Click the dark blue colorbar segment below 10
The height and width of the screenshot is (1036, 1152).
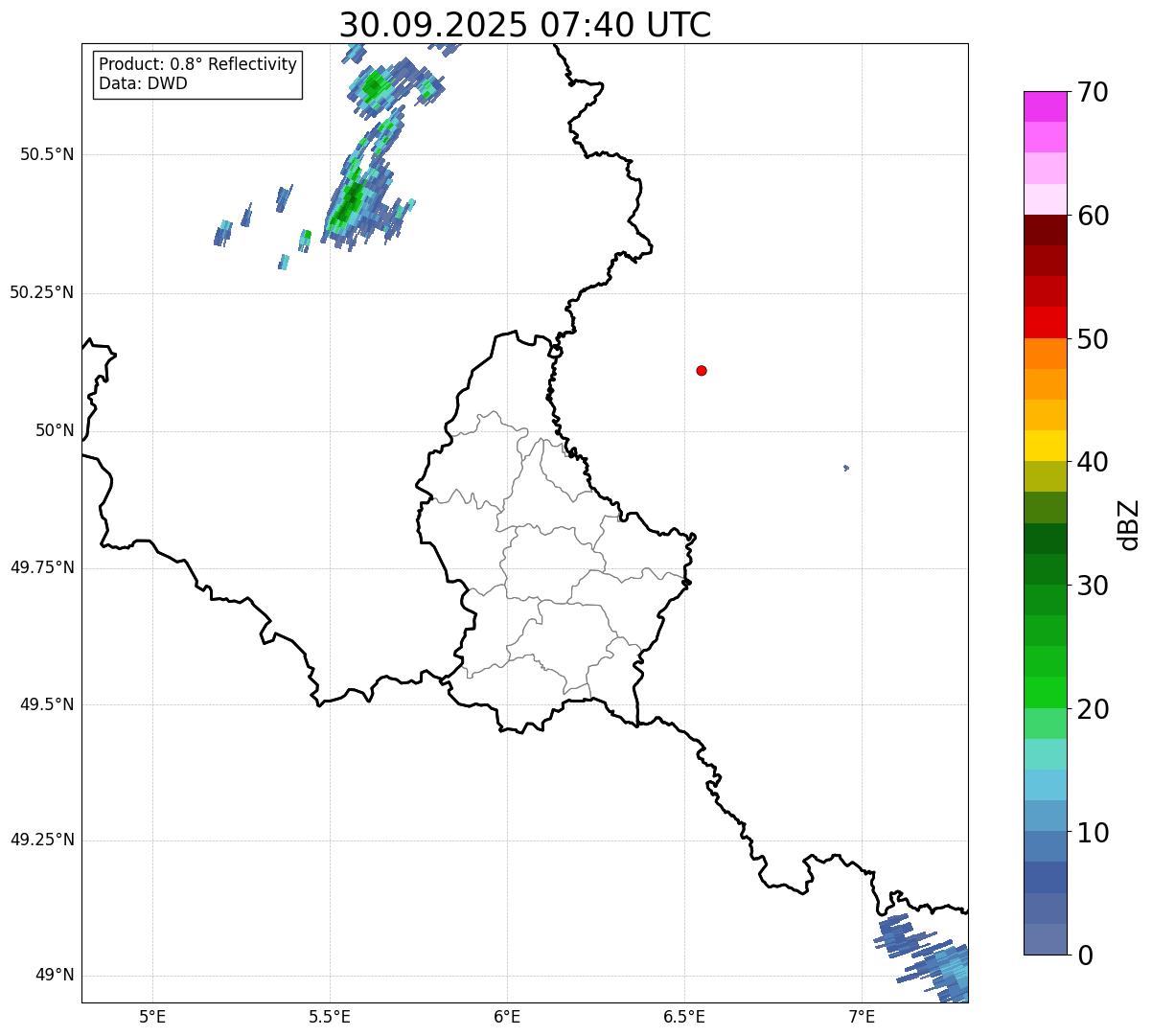pos(1045,877)
